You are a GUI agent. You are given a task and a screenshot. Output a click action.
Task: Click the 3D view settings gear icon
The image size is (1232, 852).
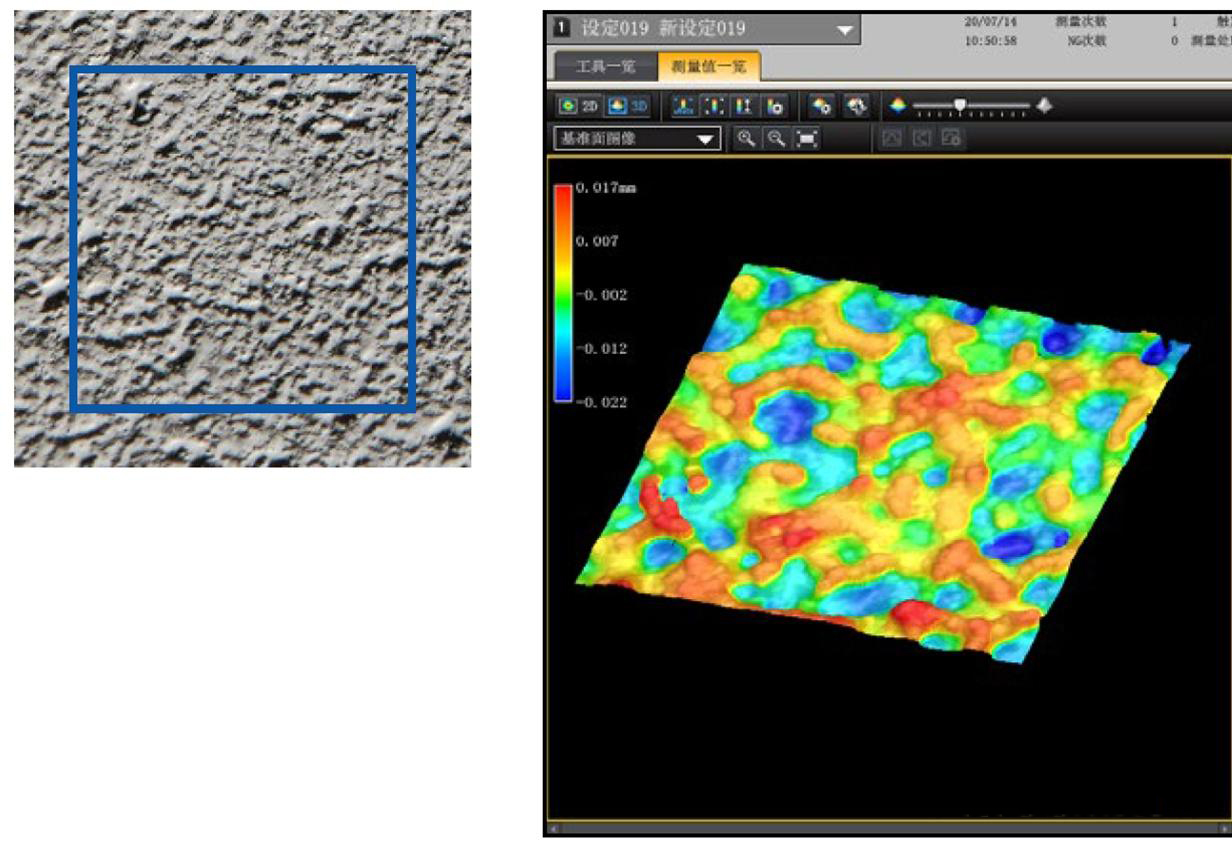[x=855, y=105]
